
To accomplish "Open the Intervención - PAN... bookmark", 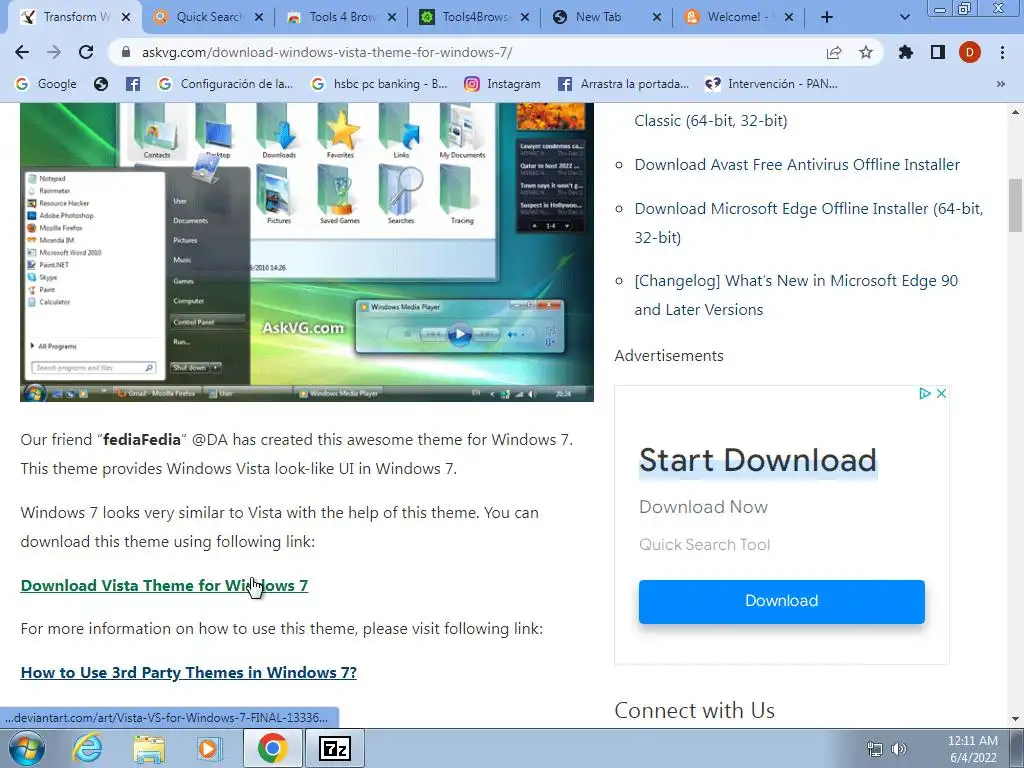I will point(771,84).
